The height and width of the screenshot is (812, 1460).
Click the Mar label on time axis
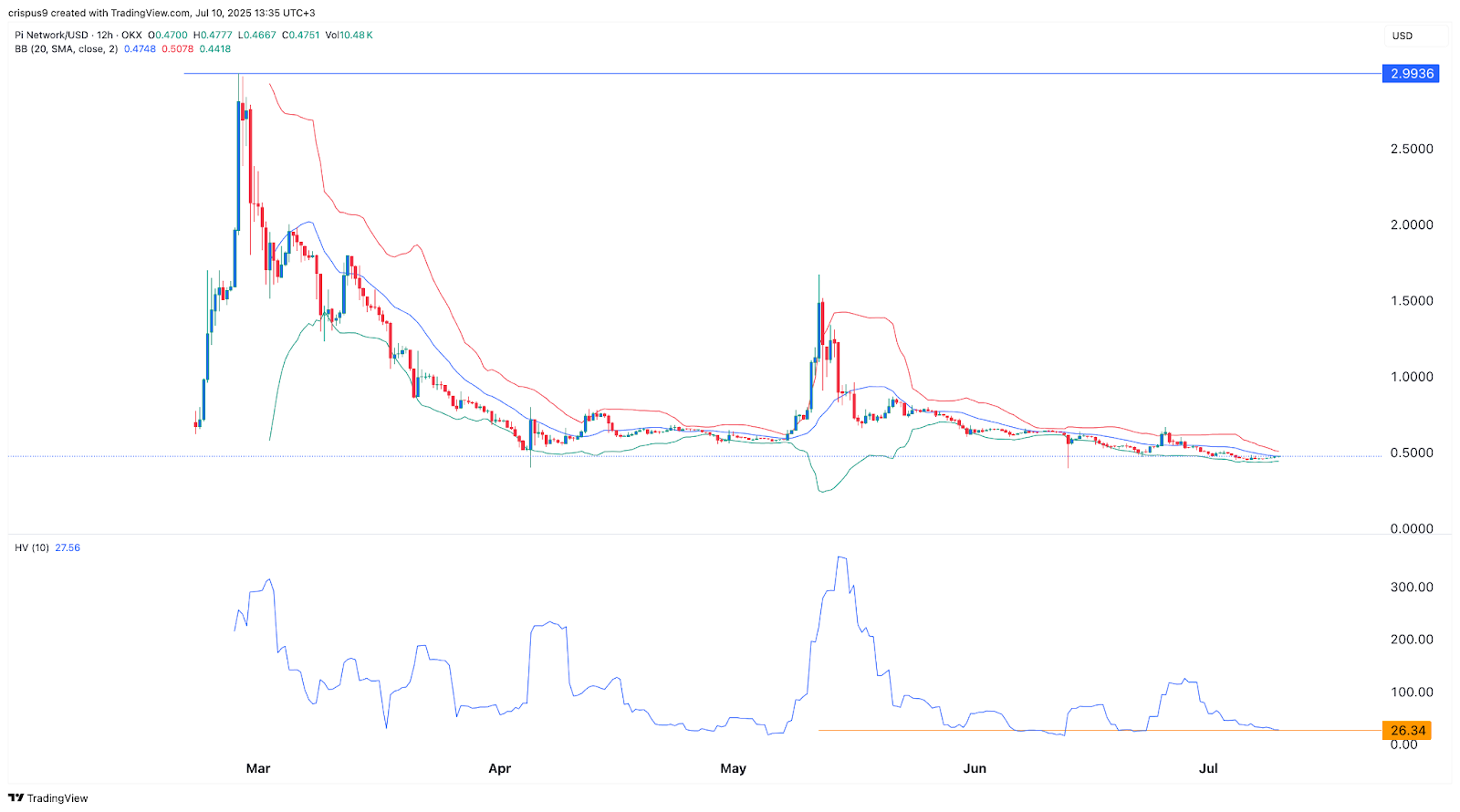click(x=258, y=768)
